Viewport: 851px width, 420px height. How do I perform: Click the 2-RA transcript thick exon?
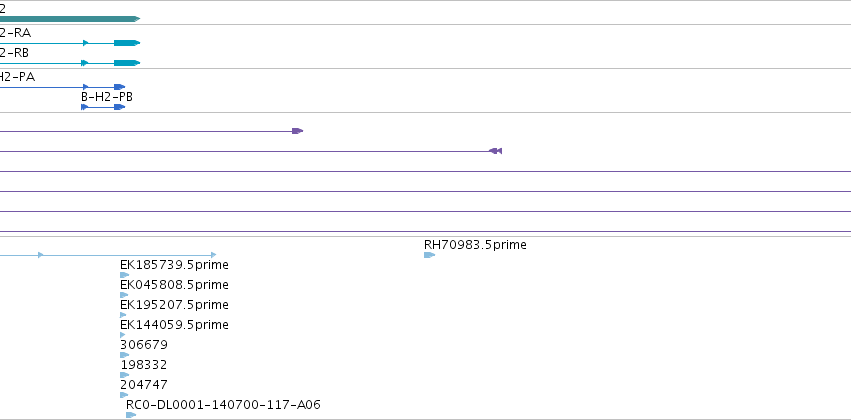[x=127, y=43]
